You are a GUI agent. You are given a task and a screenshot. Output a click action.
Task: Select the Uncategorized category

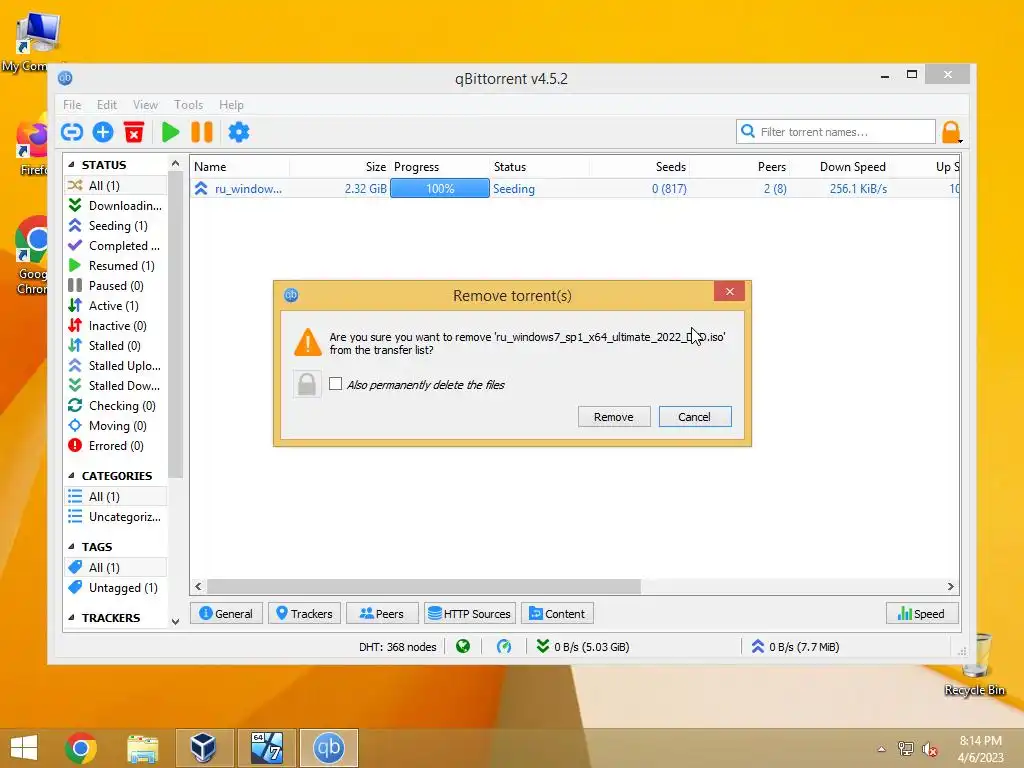[116, 517]
